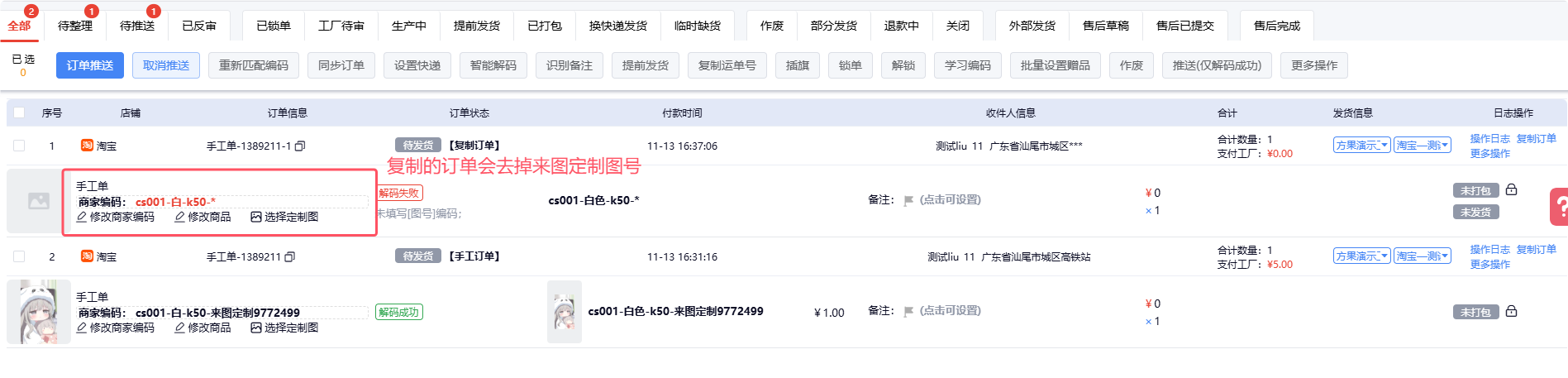This screenshot has width=1568, height=378.
Task: Expand 方果演示 dropdown on order 2
Action: [1362, 256]
